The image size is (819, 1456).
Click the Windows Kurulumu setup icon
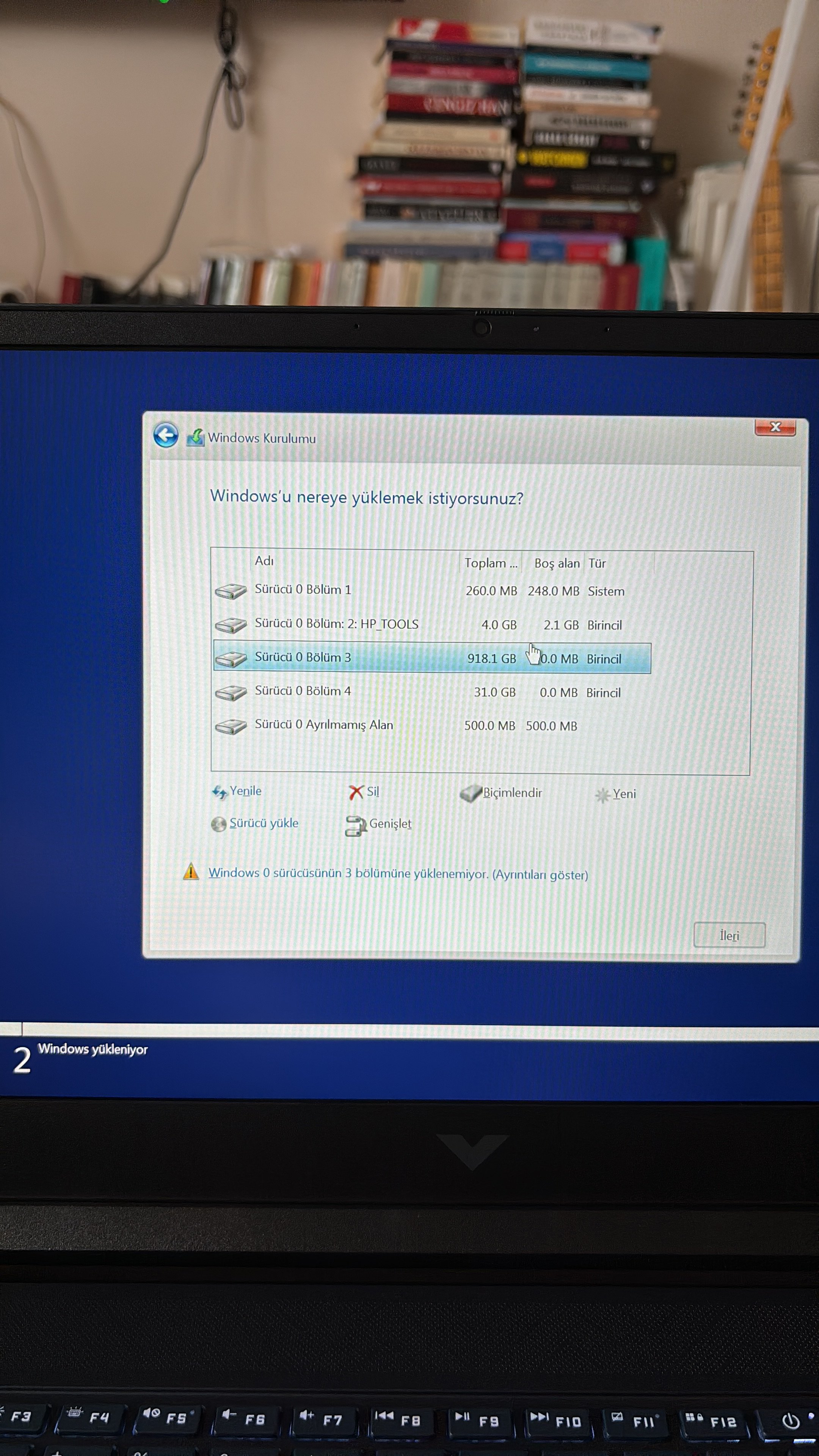[x=196, y=438]
